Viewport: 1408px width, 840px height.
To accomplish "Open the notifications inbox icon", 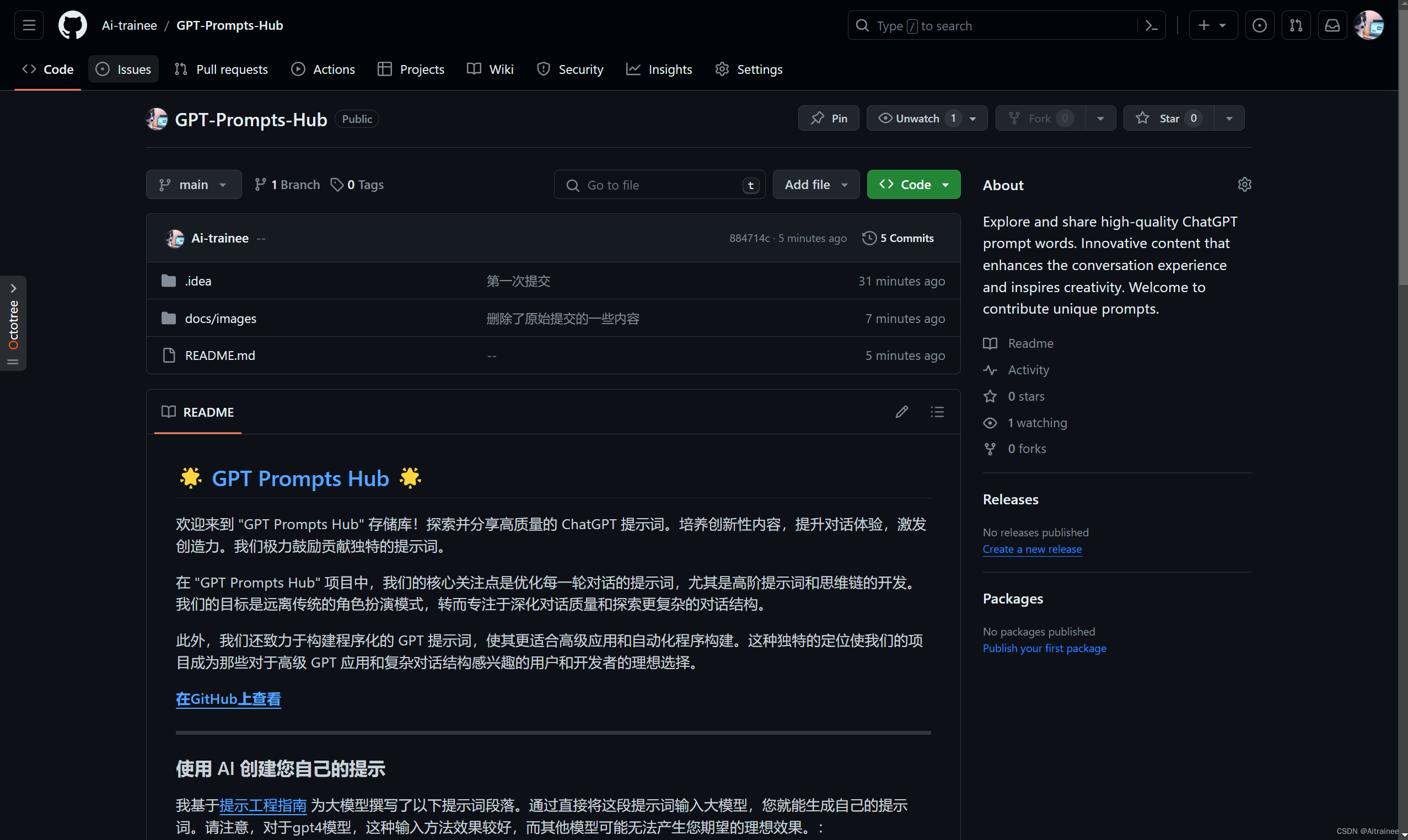I will [x=1332, y=25].
